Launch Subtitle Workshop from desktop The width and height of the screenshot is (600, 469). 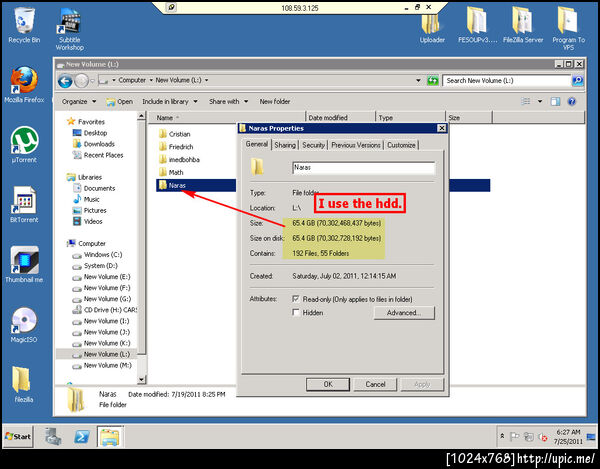pos(70,29)
